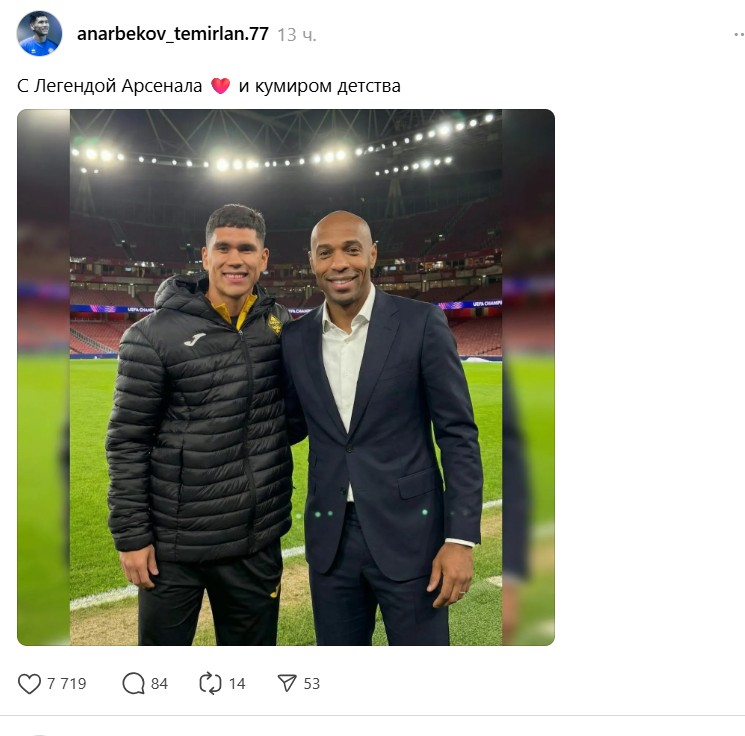Click the 14 reposts count
Viewport: 745px width, 736px height.
[237, 684]
